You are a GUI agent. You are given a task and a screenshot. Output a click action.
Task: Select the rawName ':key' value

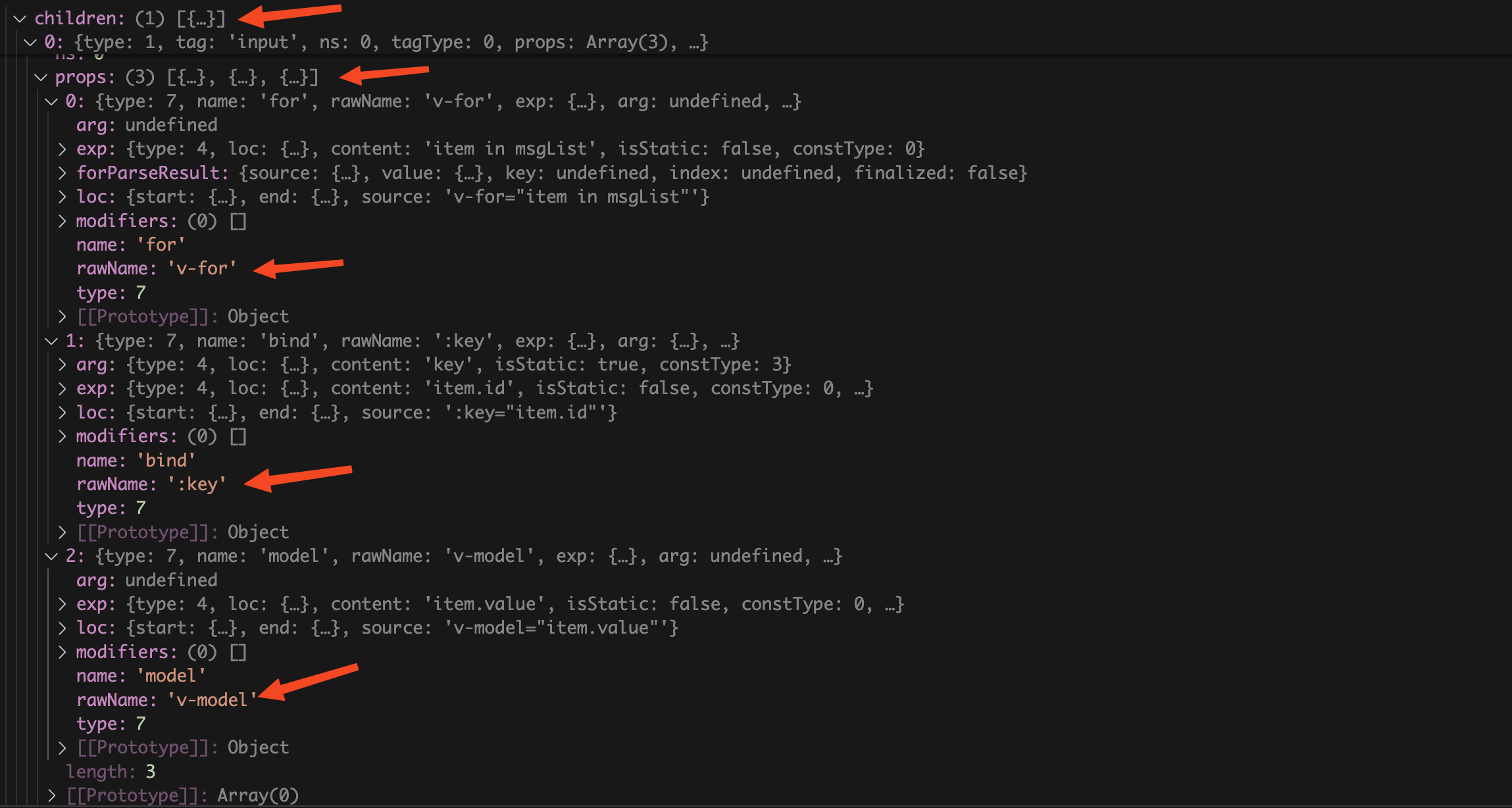click(197, 484)
